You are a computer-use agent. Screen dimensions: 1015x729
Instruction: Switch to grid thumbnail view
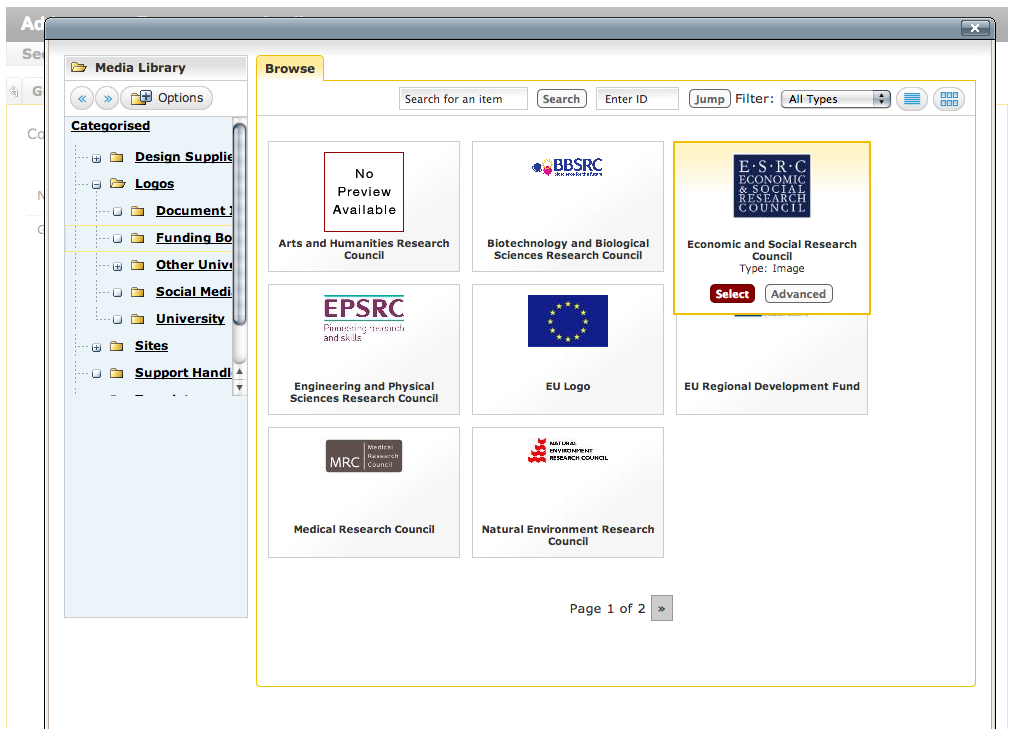(949, 99)
